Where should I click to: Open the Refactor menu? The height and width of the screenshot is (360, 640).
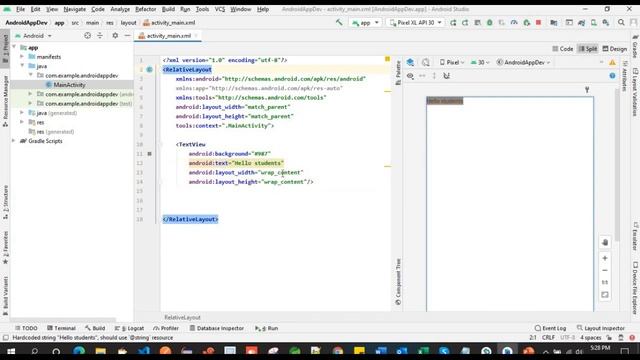146,9
